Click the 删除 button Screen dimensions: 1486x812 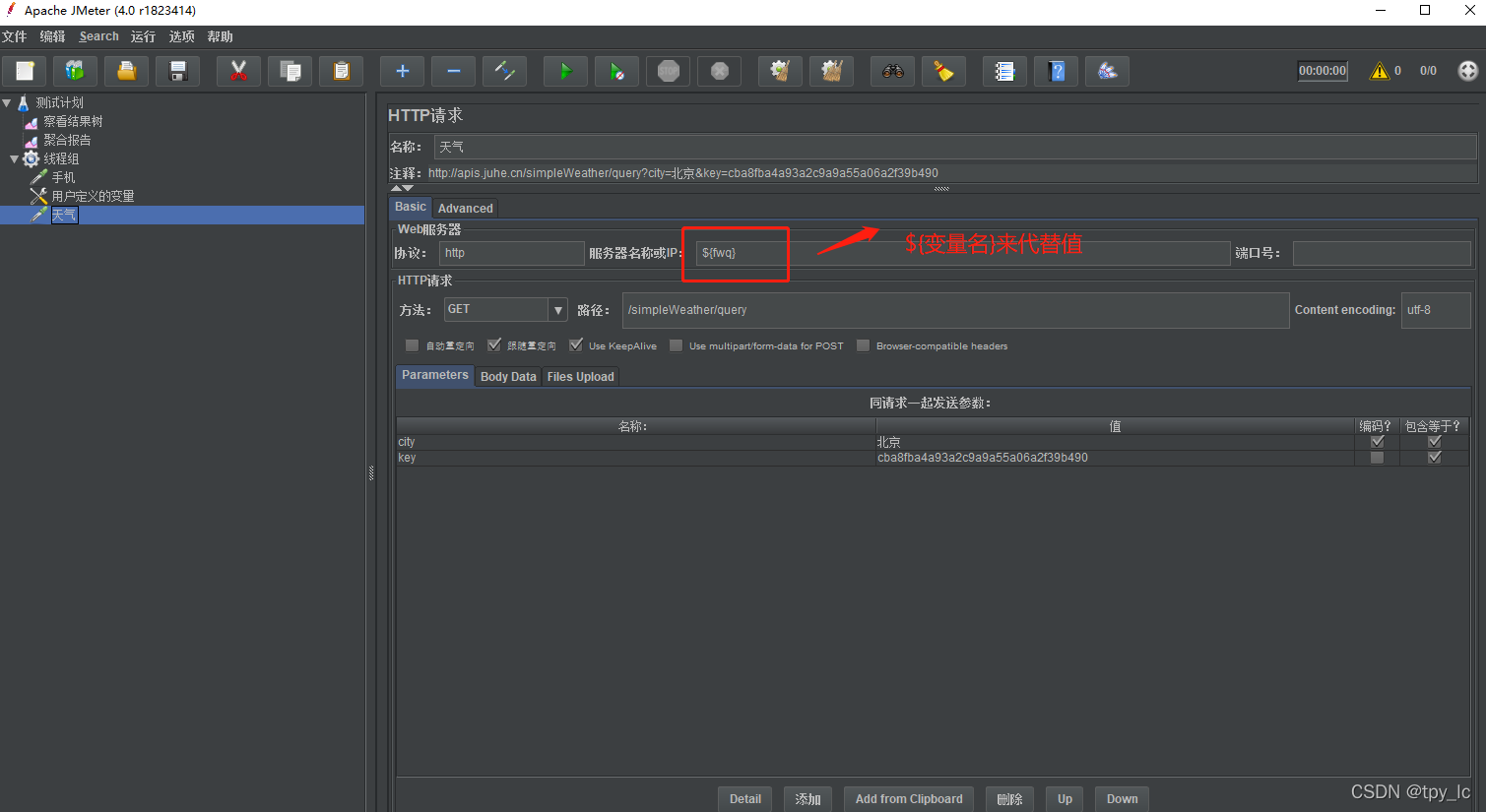(x=1010, y=799)
